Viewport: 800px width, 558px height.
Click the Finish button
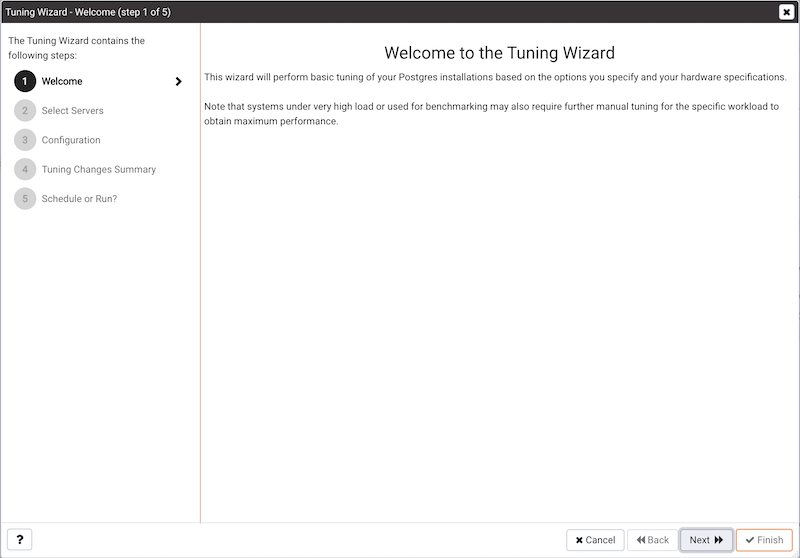[764, 540]
